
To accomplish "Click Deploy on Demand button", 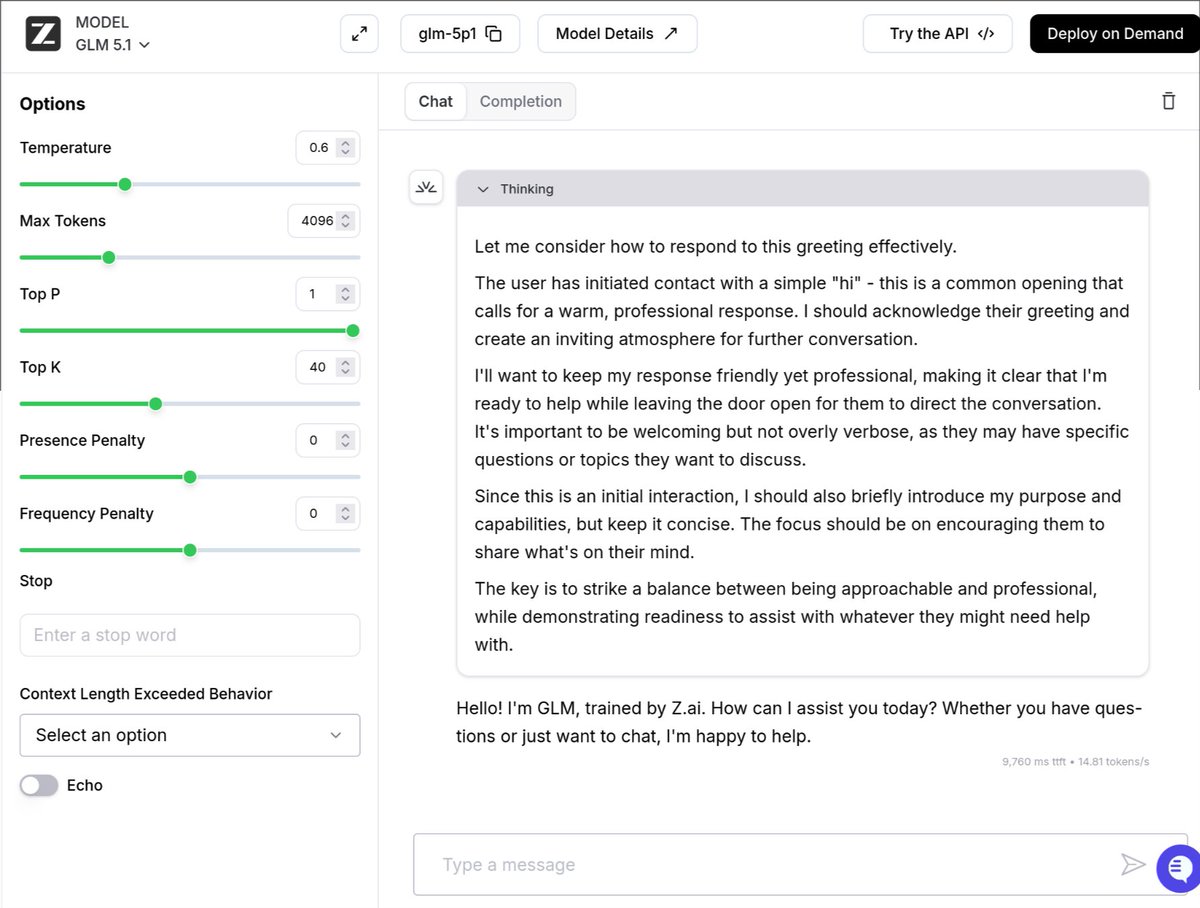I will [x=1114, y=33].
